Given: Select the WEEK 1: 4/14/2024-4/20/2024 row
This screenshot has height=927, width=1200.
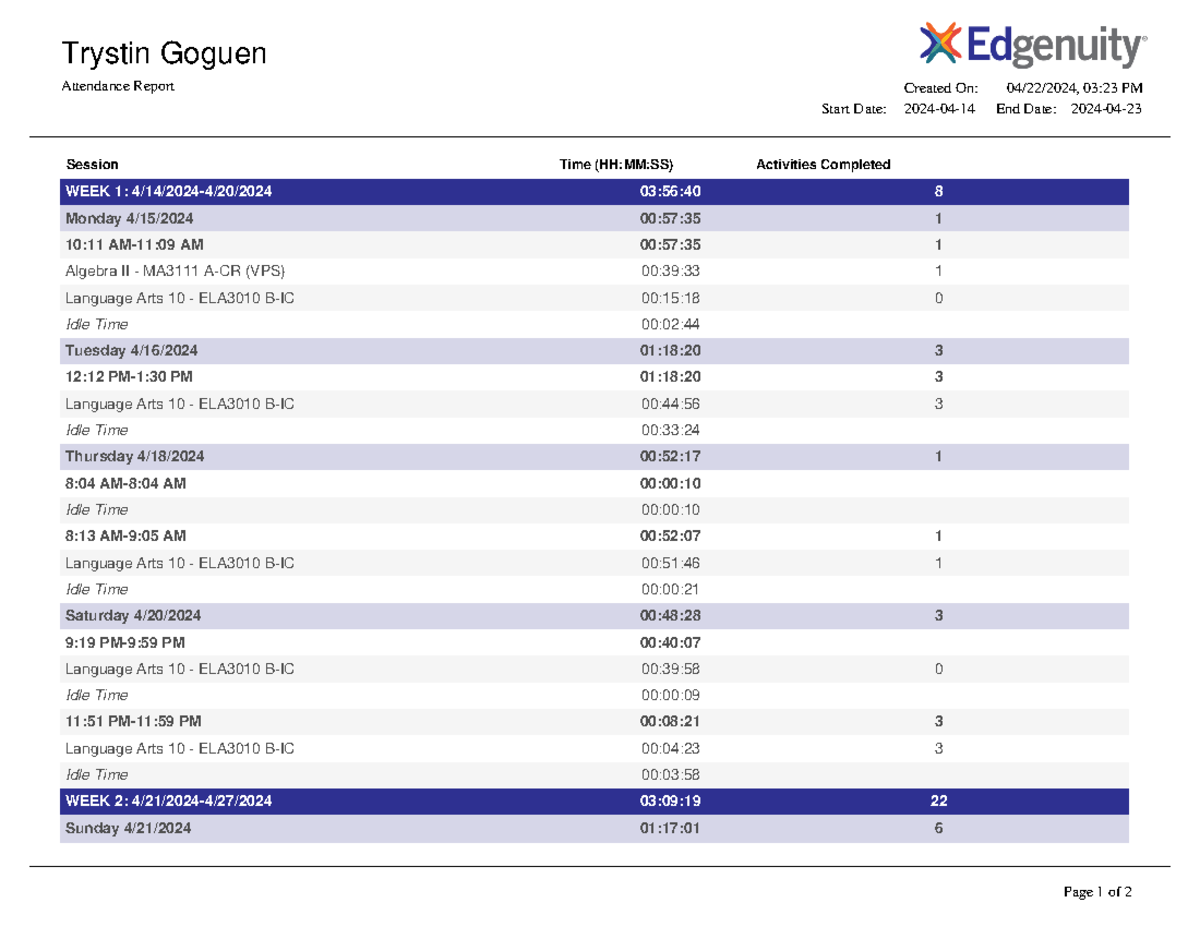Looking at the screenshot, I should [594, 191].
